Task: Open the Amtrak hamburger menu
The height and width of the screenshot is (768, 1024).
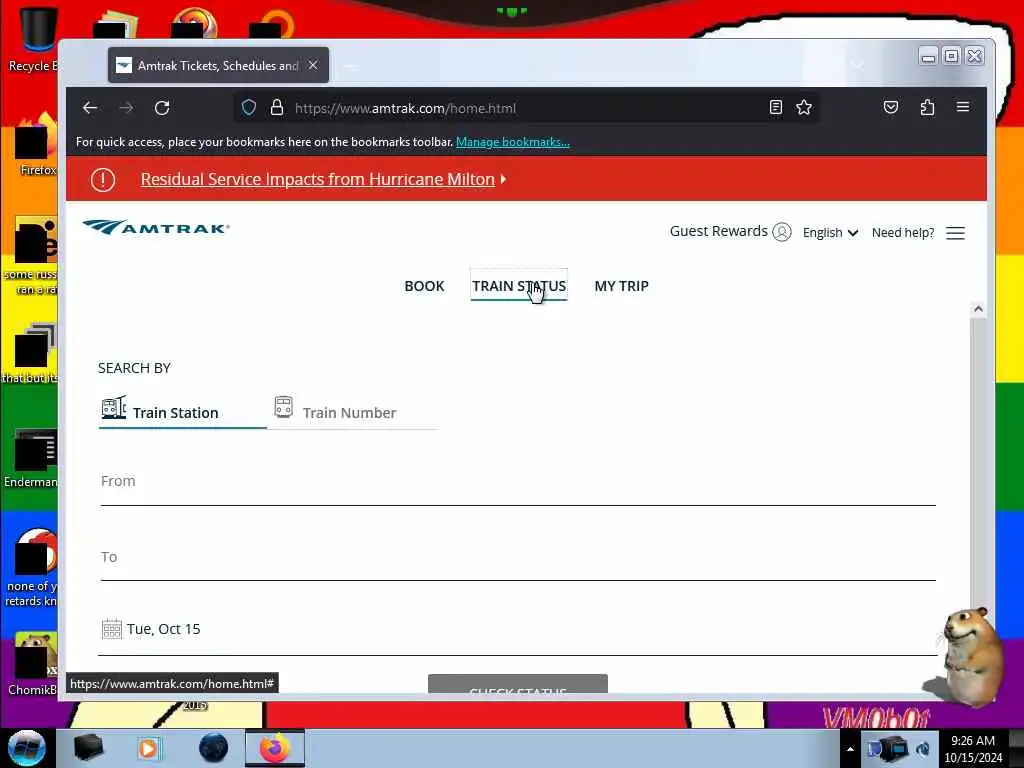Action: [x=955, y=233]
